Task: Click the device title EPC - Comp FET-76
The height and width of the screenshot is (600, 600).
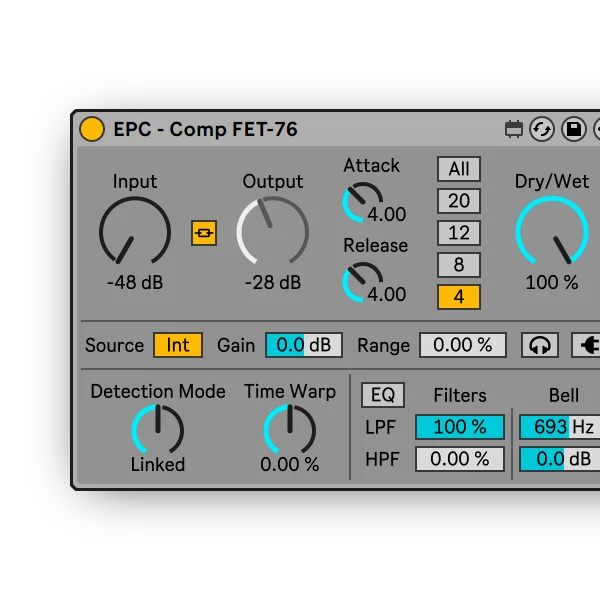Action: coord(205,129)
